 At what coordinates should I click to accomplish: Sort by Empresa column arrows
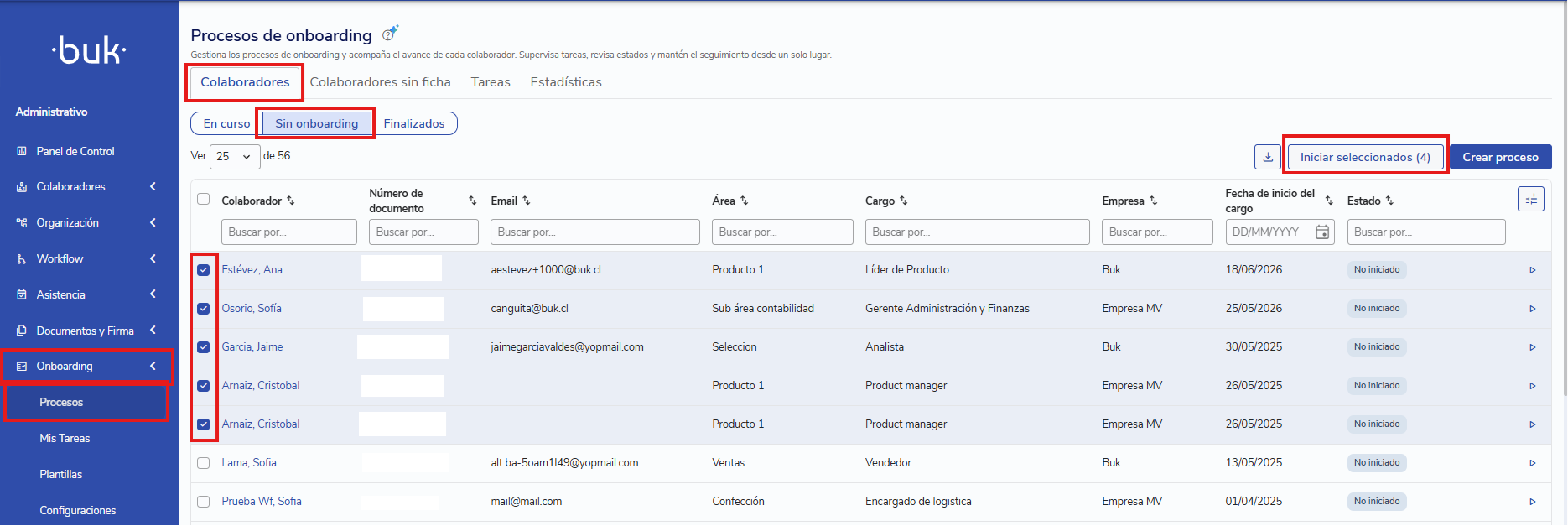[1153, 201]
